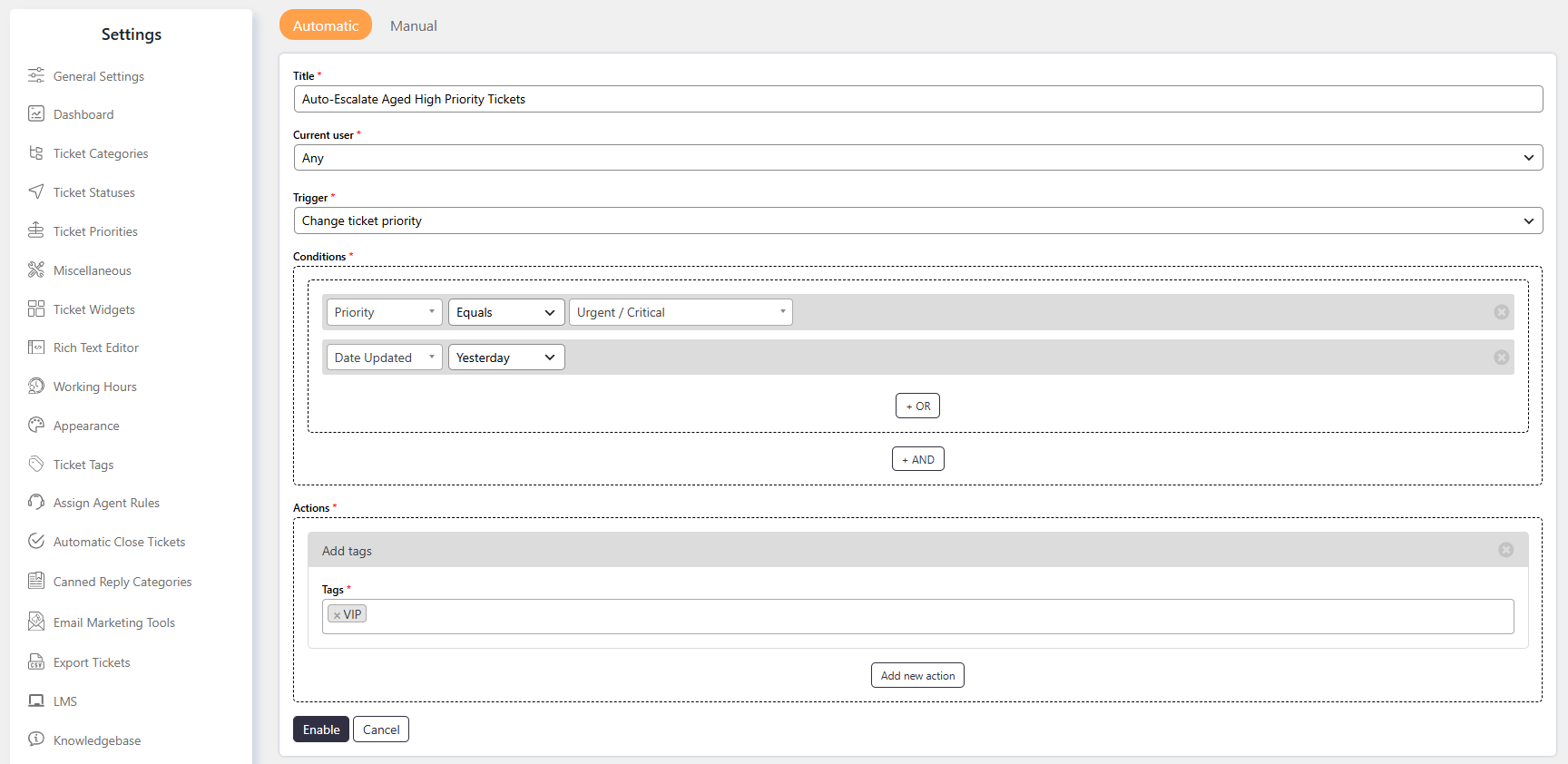
Task: Click the Assign Agent Rules headset icon
Action: point(36,502)
